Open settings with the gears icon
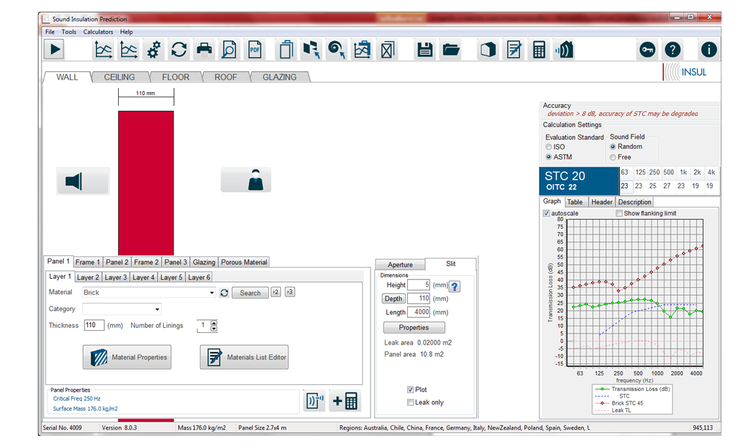This screenshot has height=448, width=738. pyautogui.click(x=154, y=49)
